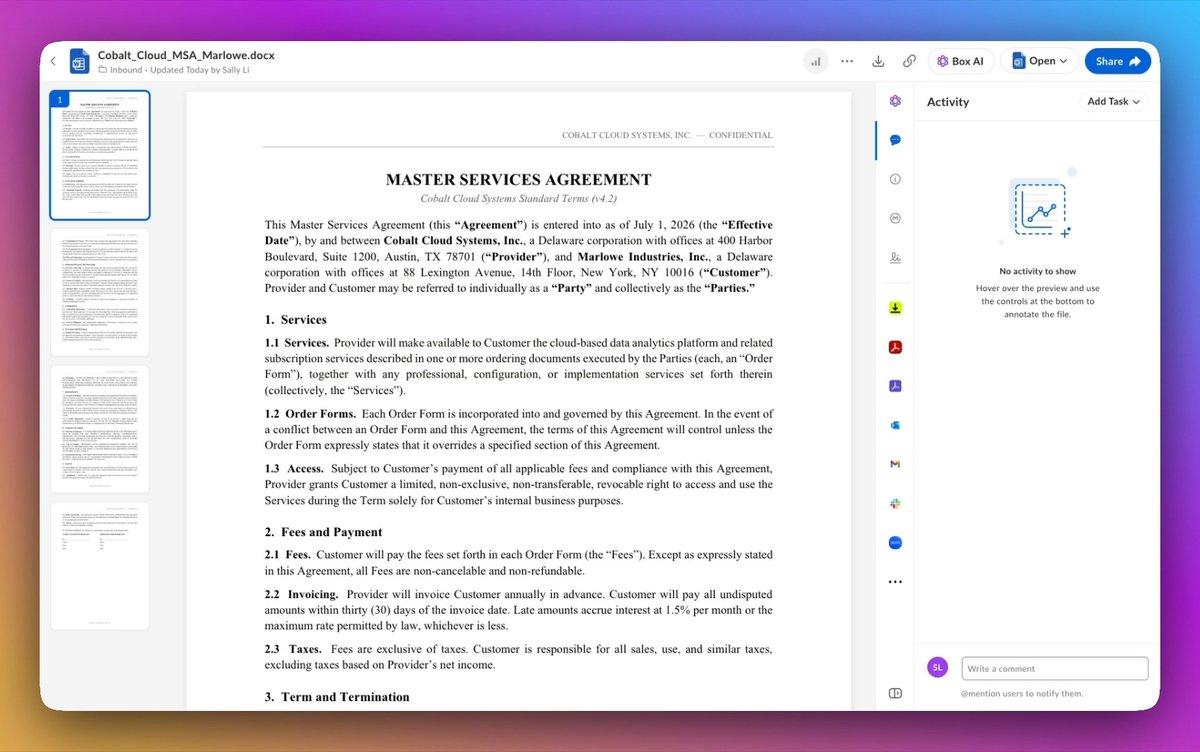
Task: Share the document
Action: [x=1118, y=61]
